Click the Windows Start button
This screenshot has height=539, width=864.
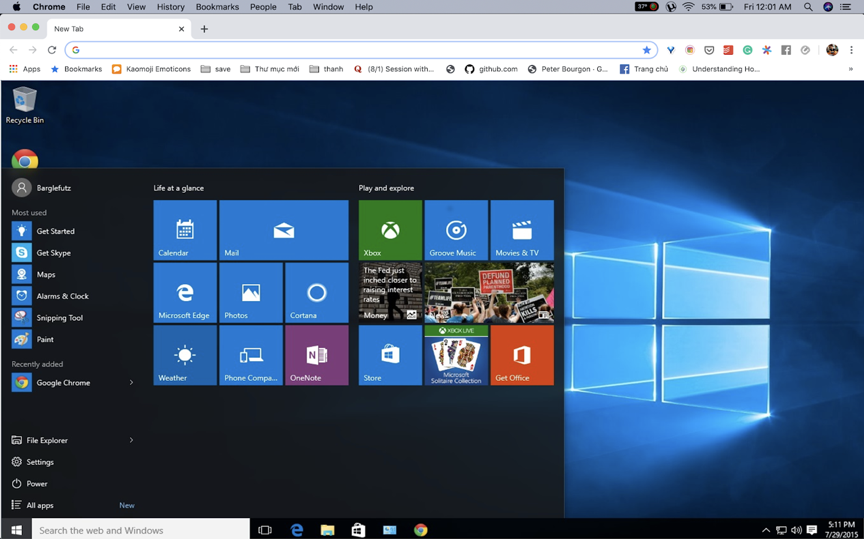tap(16, 530)
